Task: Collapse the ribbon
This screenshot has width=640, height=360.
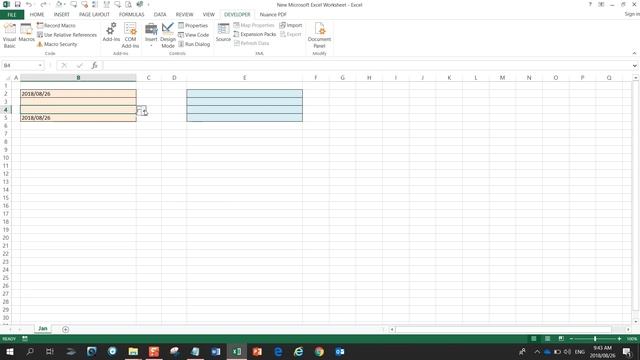Action: 634,53
